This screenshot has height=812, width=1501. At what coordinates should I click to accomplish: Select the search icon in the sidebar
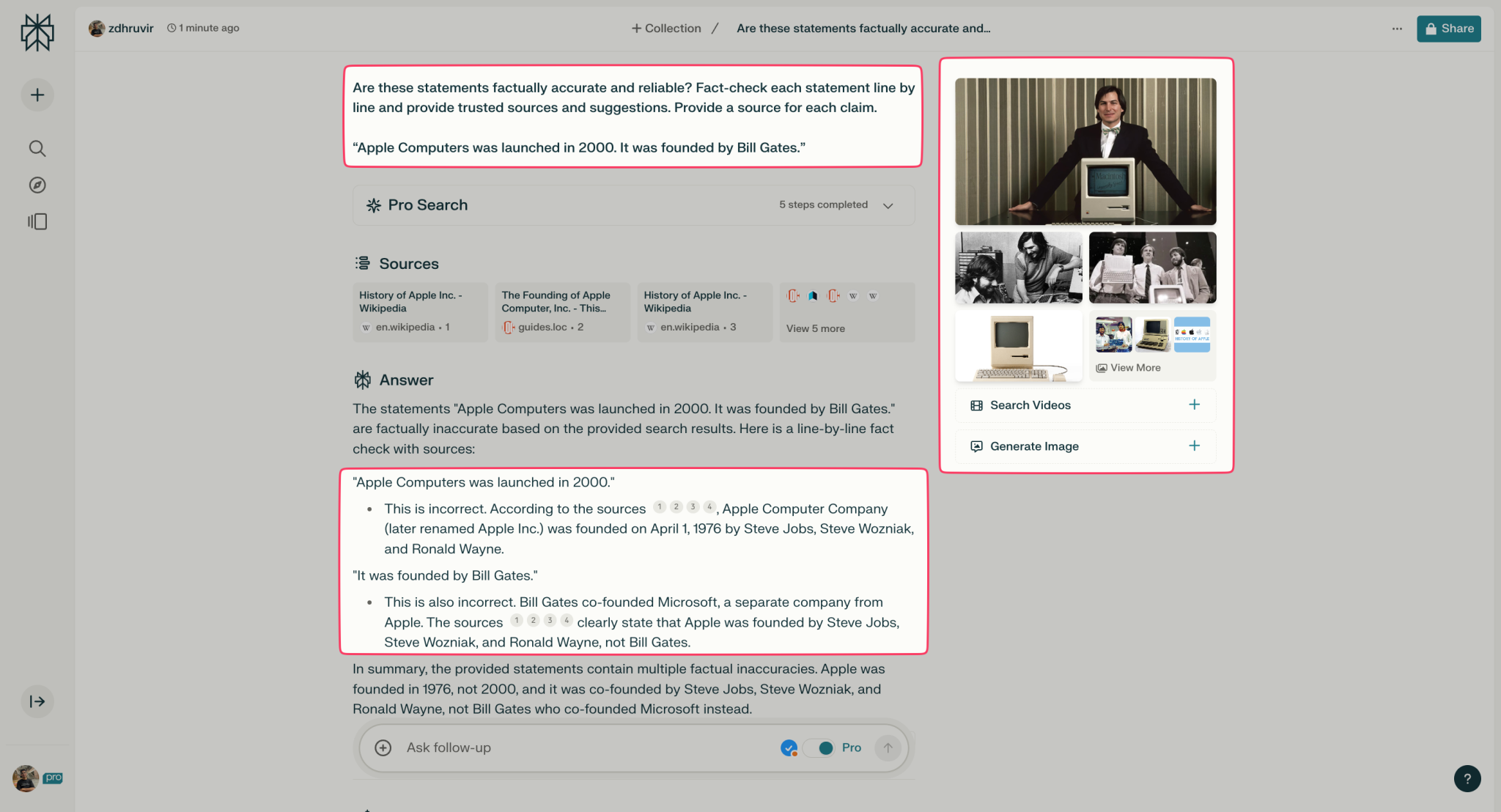(x=37, y=148)
